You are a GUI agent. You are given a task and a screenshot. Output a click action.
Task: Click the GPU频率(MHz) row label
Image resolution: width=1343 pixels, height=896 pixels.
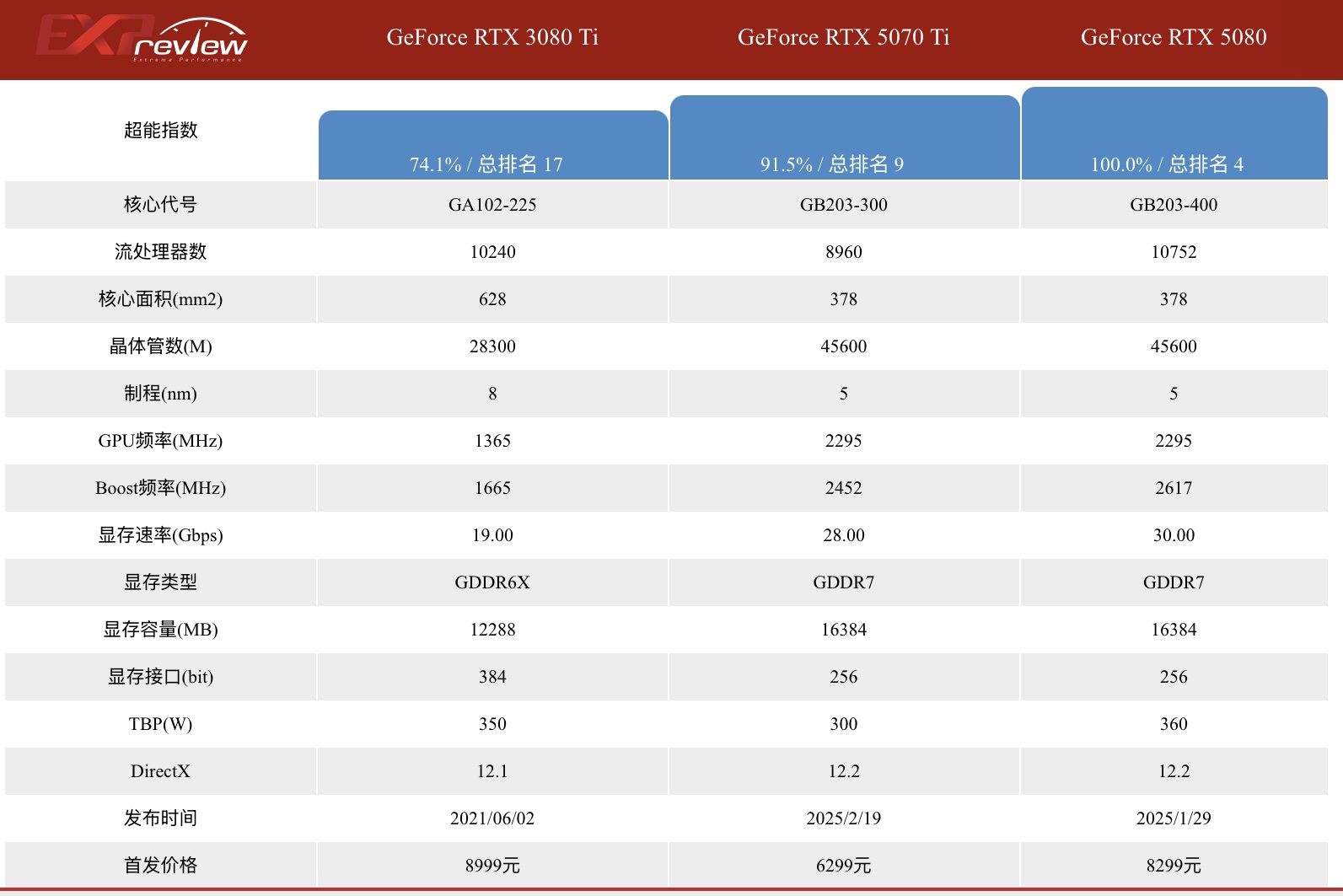click(160, 441)
